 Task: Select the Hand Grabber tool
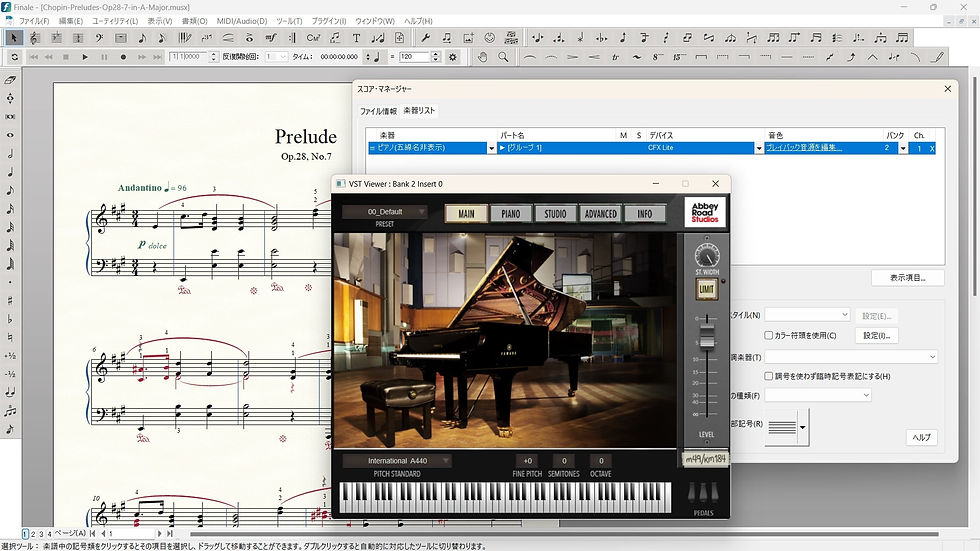click(482, 57)
